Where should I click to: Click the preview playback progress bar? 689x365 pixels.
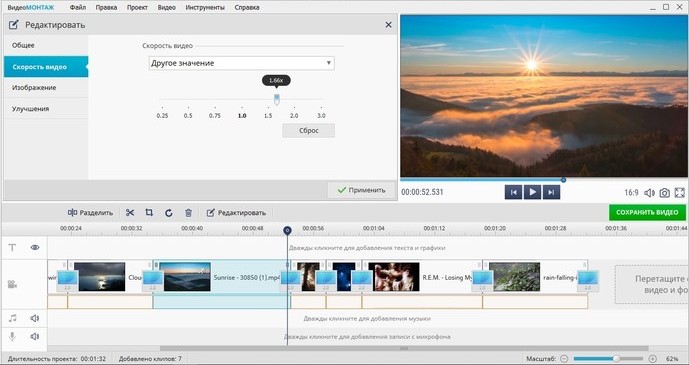[x=544, y=180]
